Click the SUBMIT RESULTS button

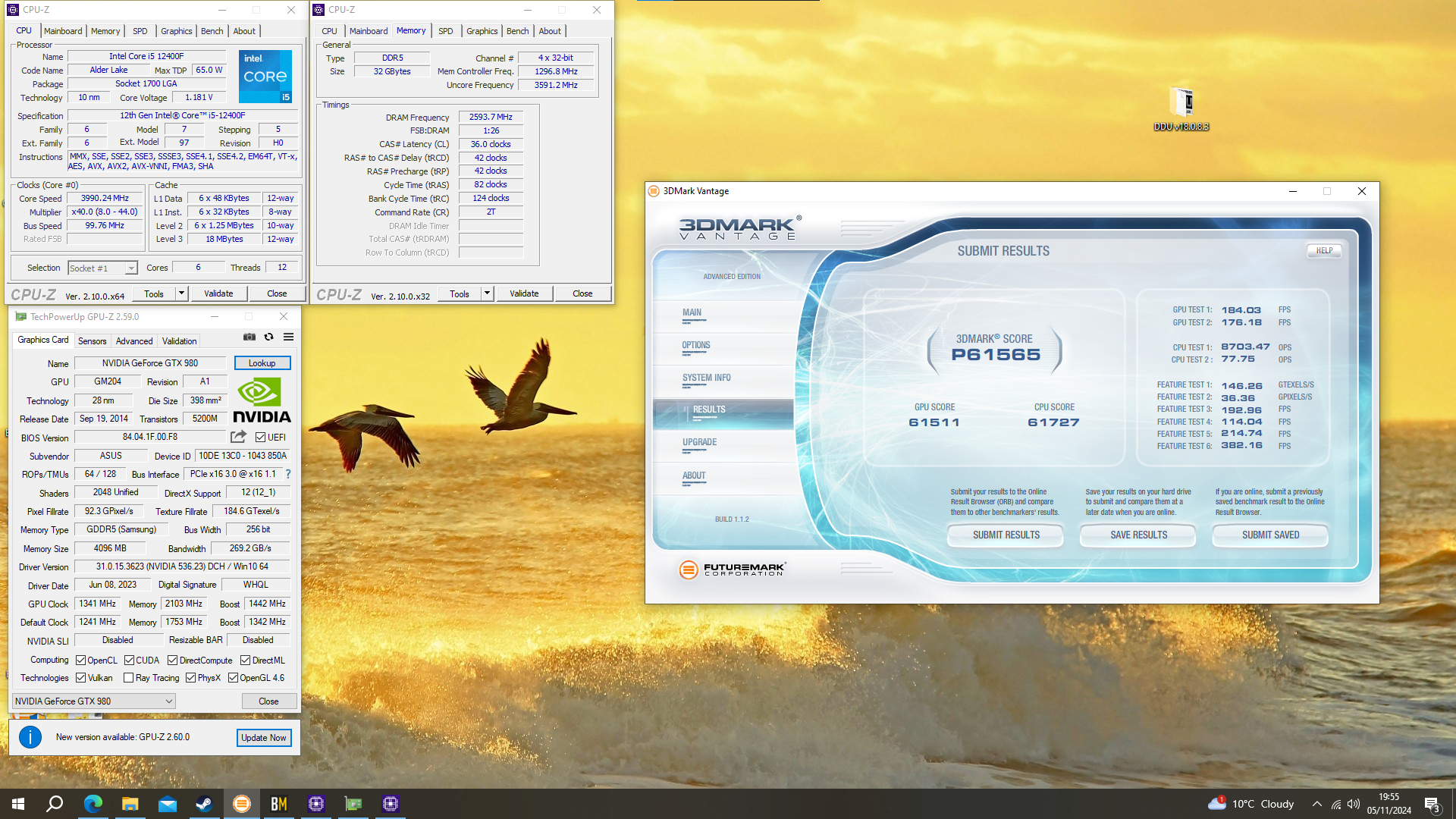[x=1006, y=535]
